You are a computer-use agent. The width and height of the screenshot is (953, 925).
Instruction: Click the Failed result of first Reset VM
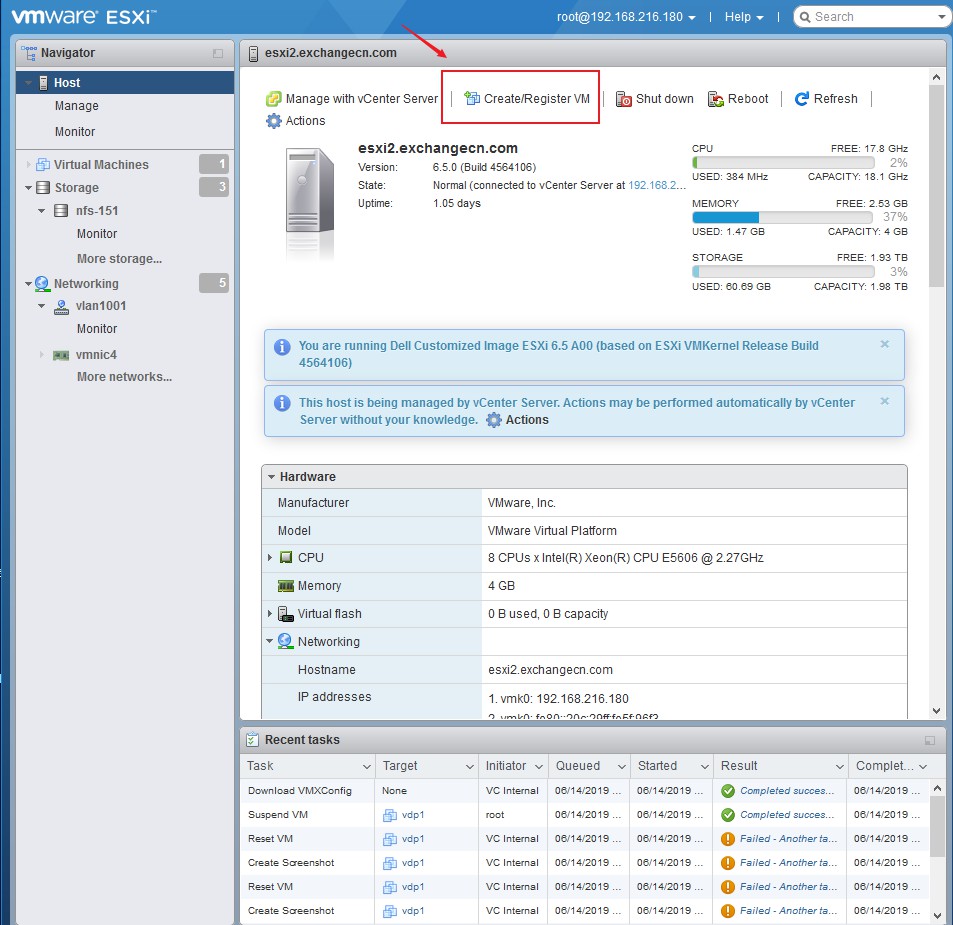(x=788, y=839)
